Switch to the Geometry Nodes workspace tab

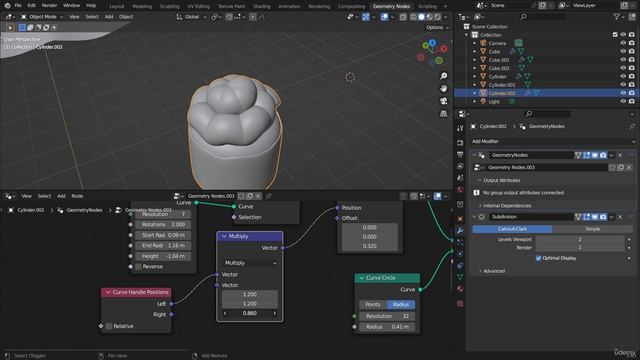coord(391,6)
